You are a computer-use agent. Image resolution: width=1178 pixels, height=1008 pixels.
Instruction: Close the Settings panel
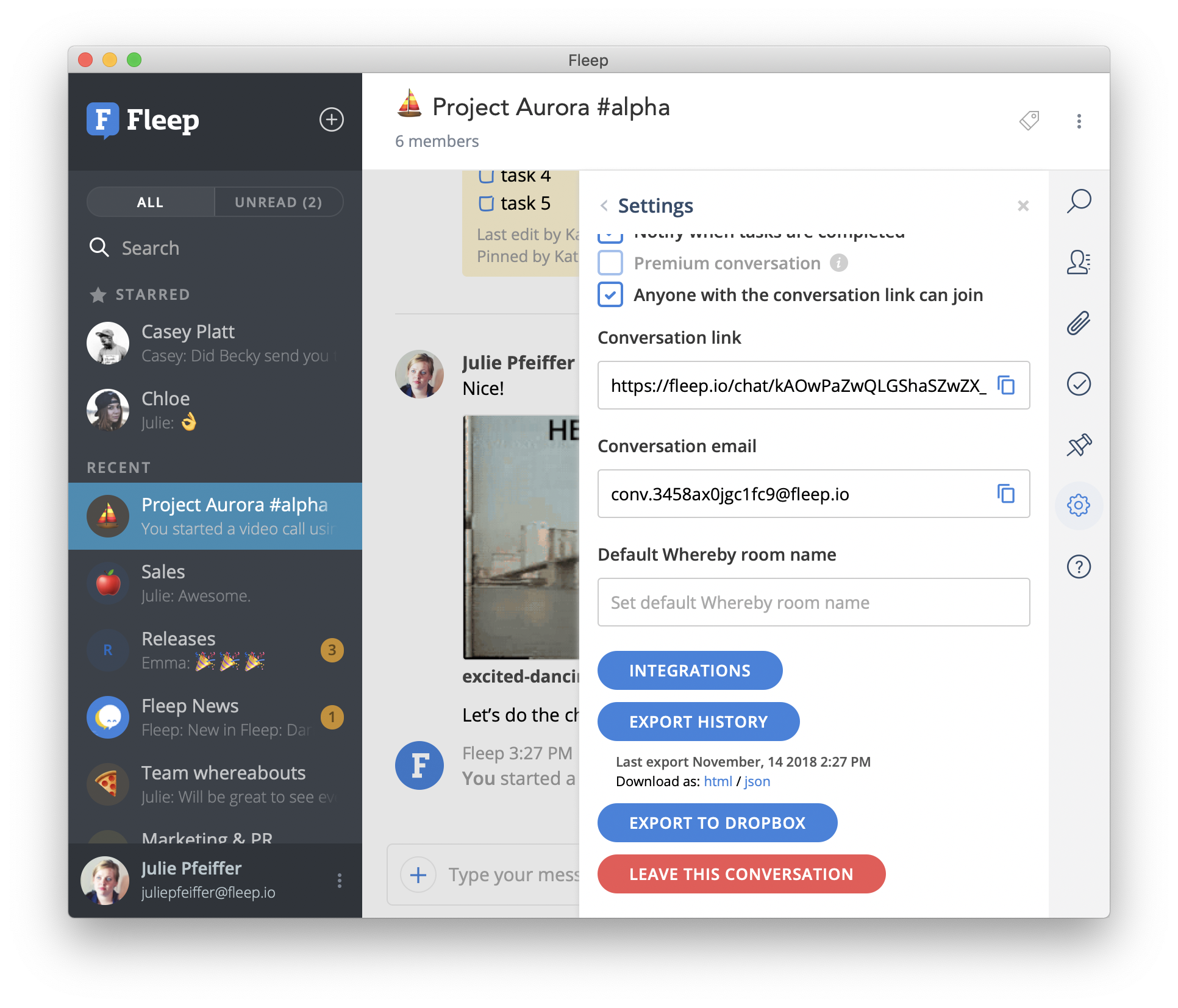click(1023, 206)
